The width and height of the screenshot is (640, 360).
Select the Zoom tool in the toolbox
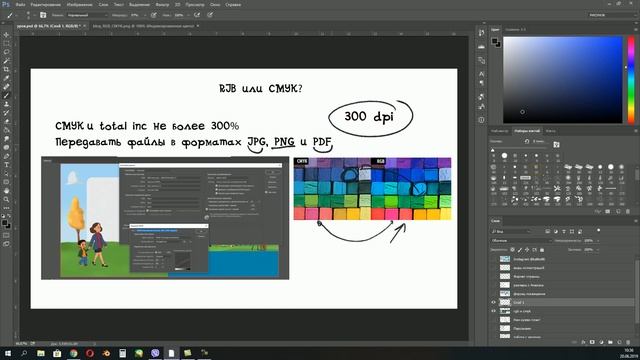click(6, 199)
